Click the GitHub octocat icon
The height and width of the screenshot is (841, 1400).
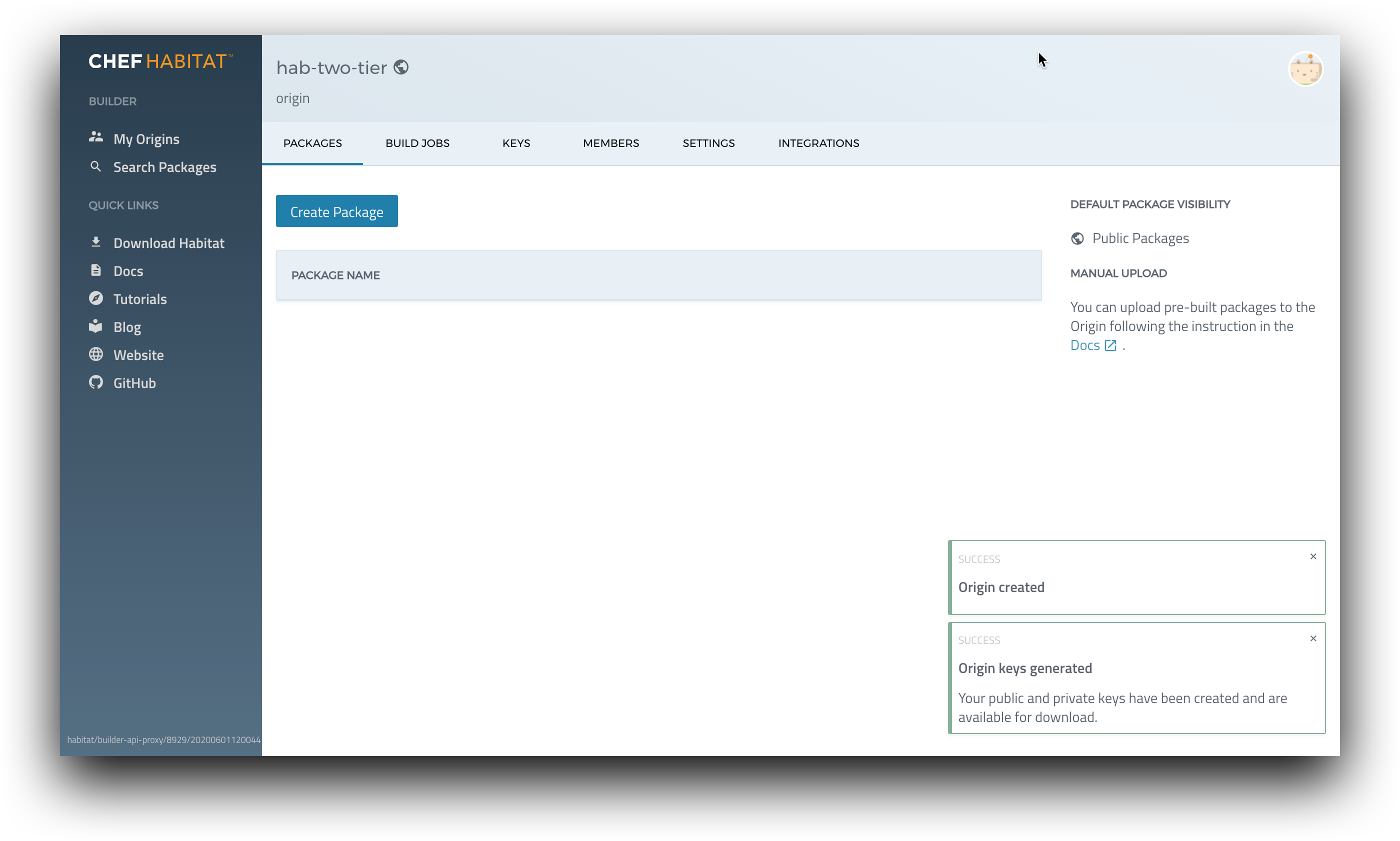tap(96, 382)
